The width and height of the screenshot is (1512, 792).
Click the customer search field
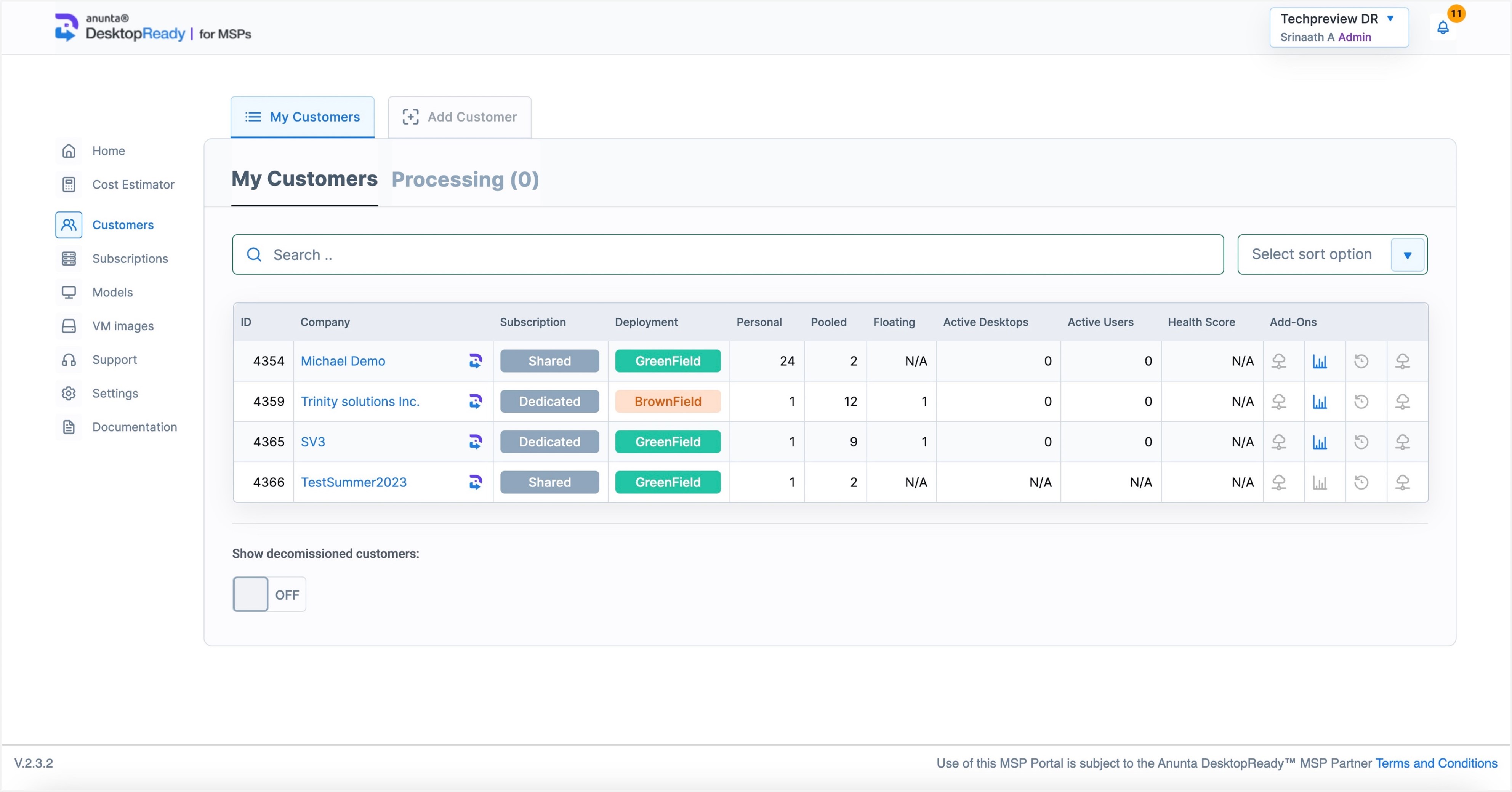click(x=728, y=255)
